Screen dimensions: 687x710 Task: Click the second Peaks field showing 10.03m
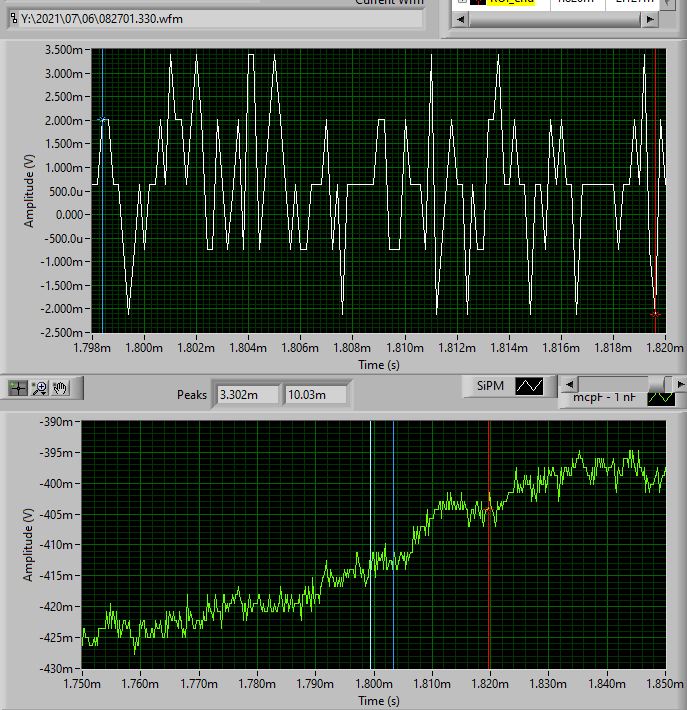[316, 395]
